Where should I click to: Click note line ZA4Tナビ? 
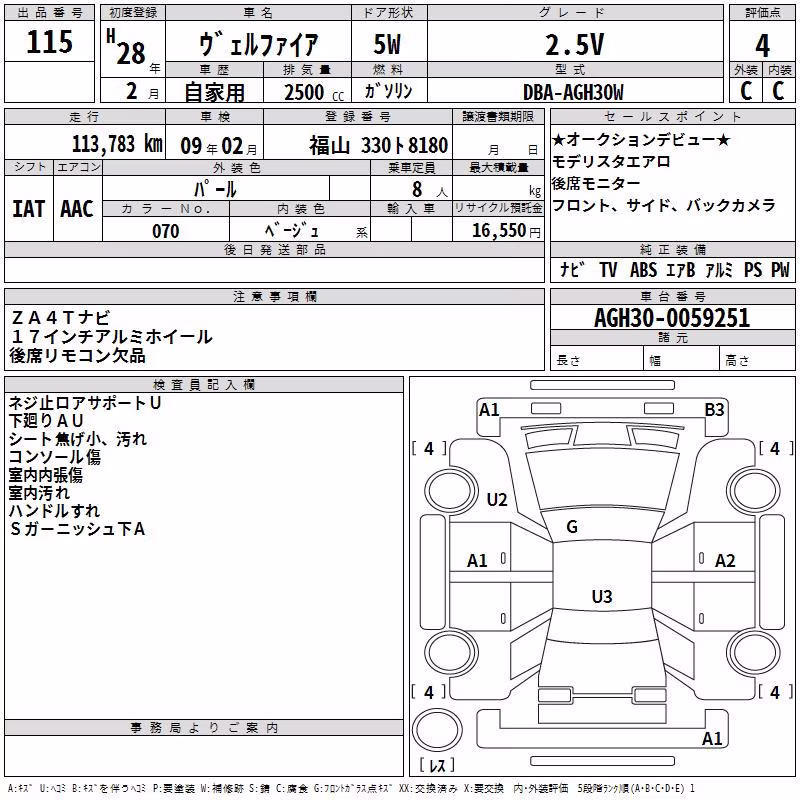[x=60, y=318]
